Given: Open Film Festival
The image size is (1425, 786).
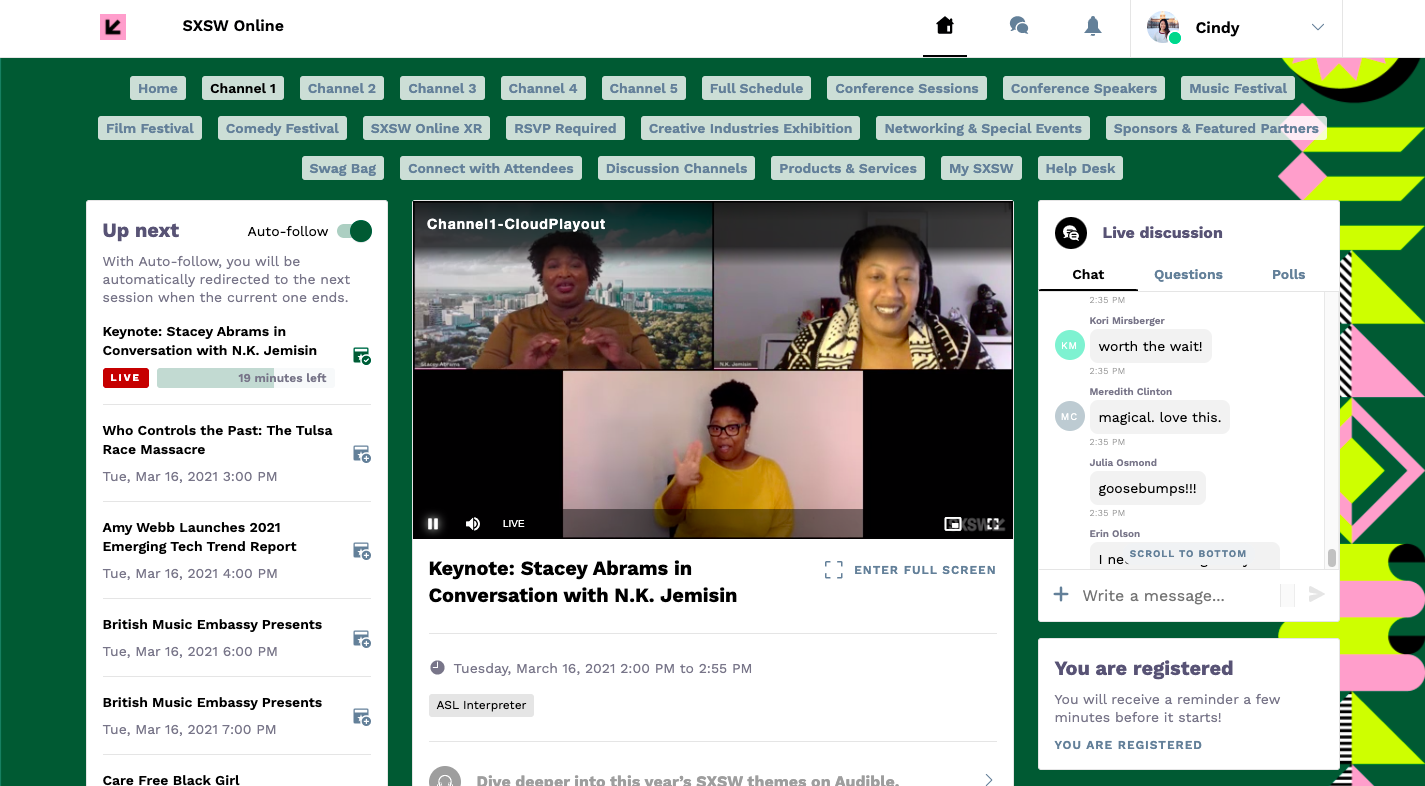Looking at the screenshot, I should coord(150,128).
